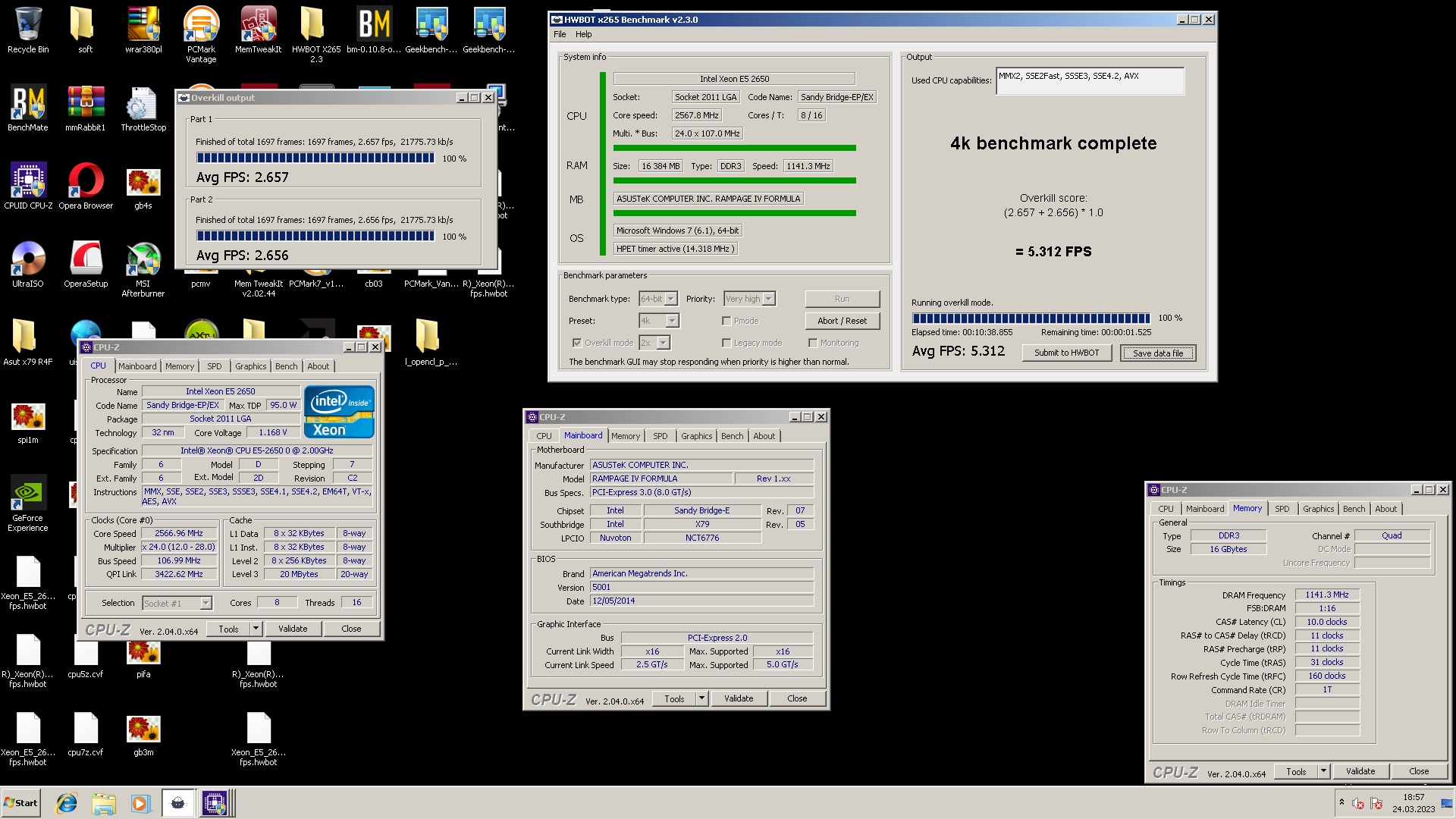
Task: Click Validate in CPU-Z Memory window
Action: click(1360, 771)
